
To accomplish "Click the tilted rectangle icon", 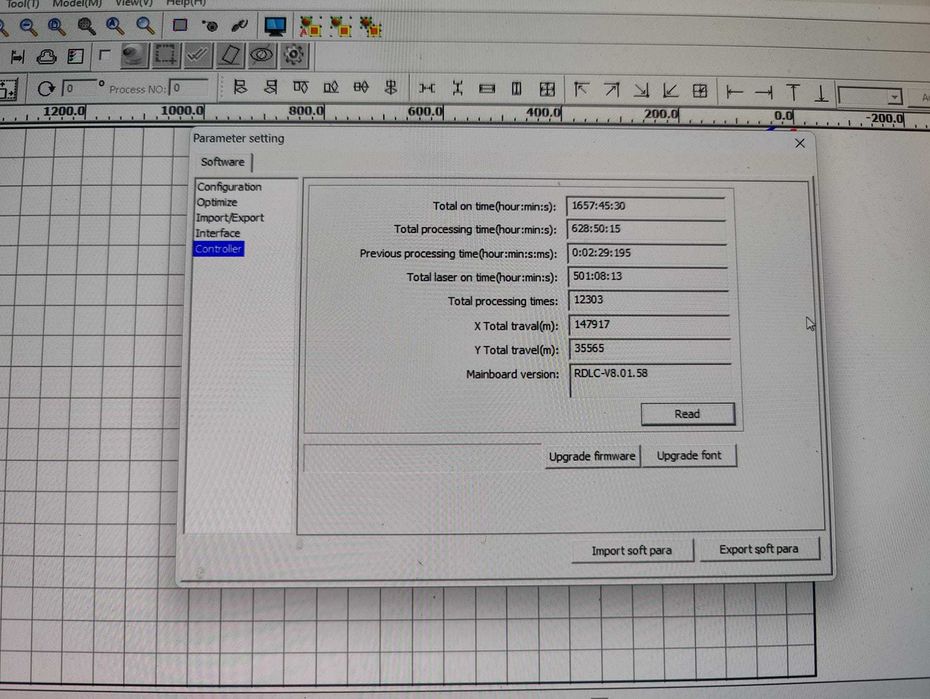I will (x=230, y=55).
